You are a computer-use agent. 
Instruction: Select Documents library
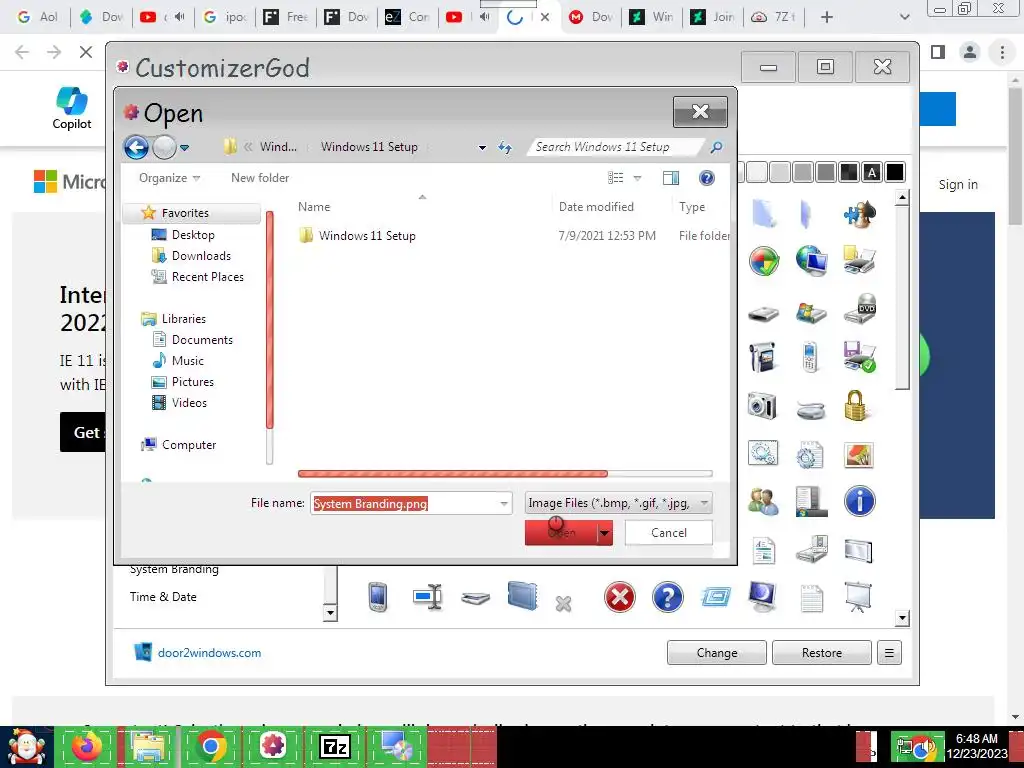click(202, 340)
